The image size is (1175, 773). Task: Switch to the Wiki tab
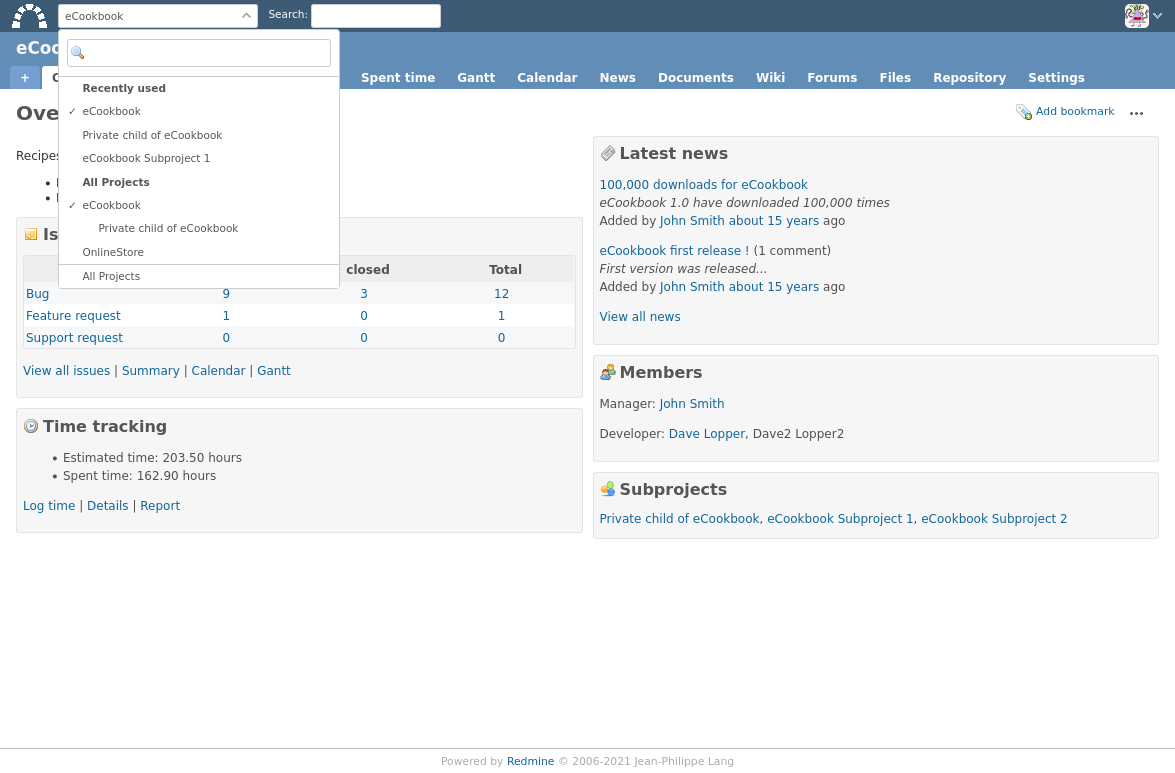(770, 78)
